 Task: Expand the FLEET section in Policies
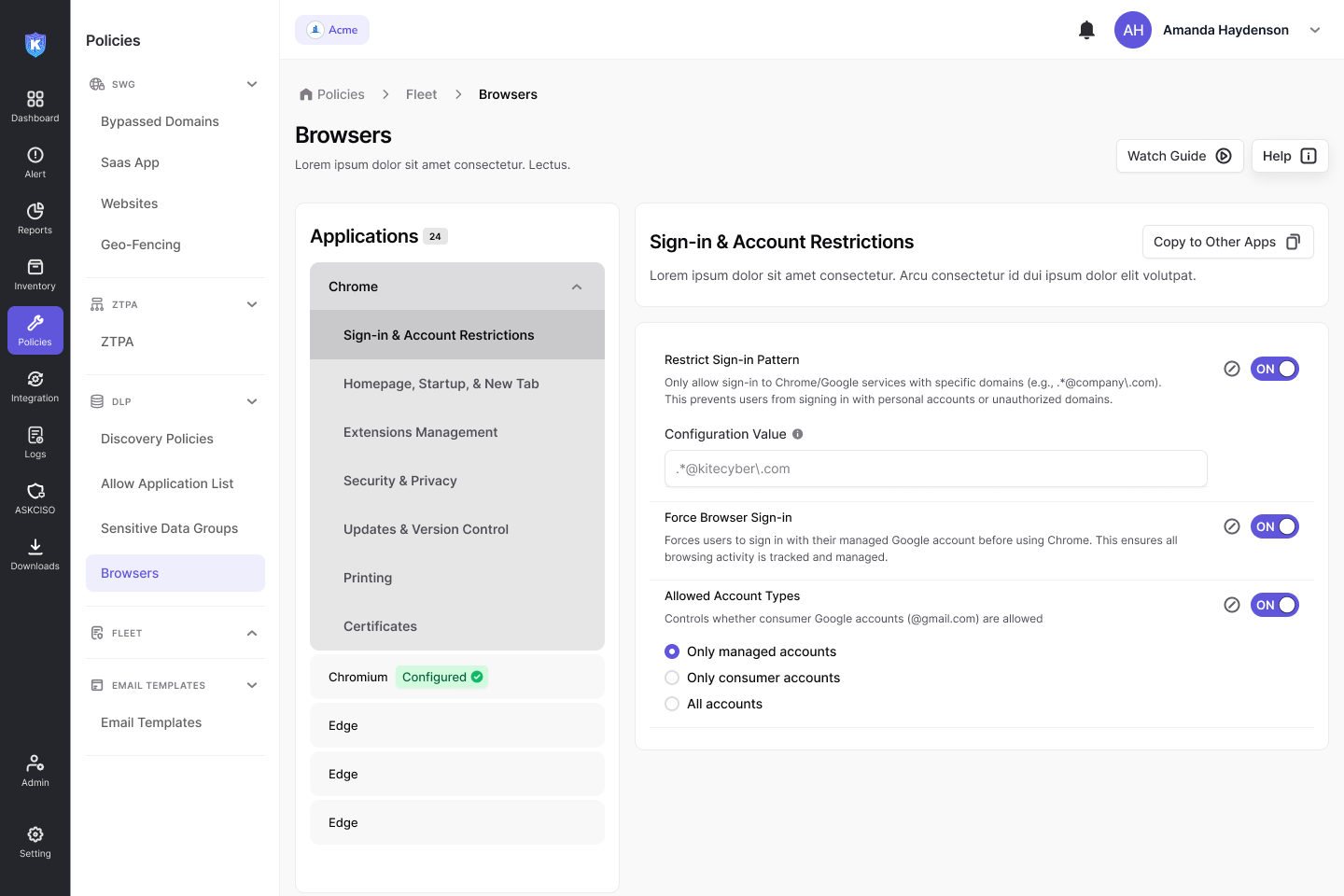[252, 633]
